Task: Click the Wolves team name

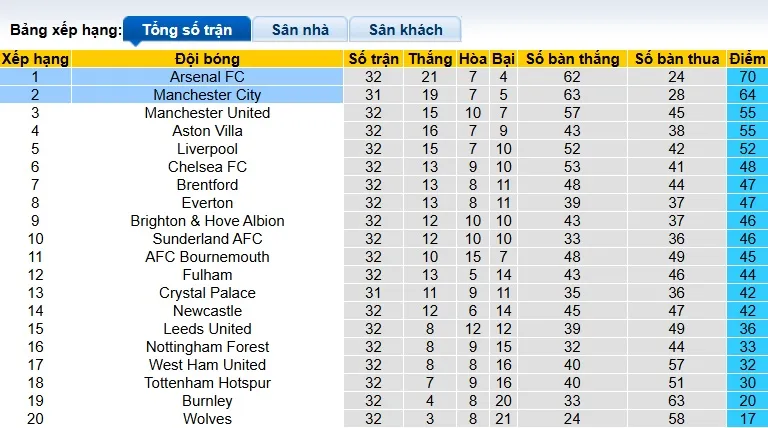Action: pyautogui.click(x=208, y=419)
